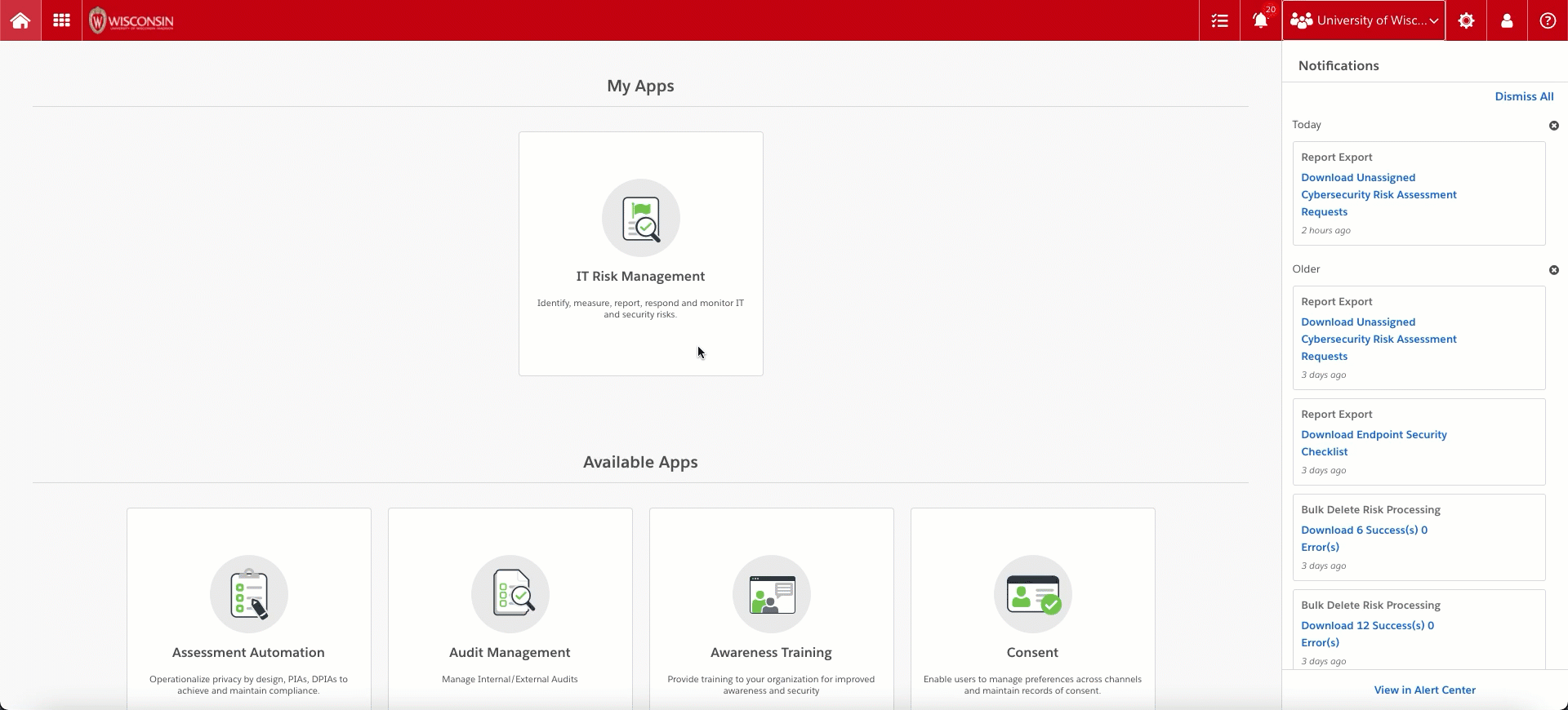The image size is (1568, 710).
Task: Open the app launcher grid icon
Action: [x=61, y=20]
